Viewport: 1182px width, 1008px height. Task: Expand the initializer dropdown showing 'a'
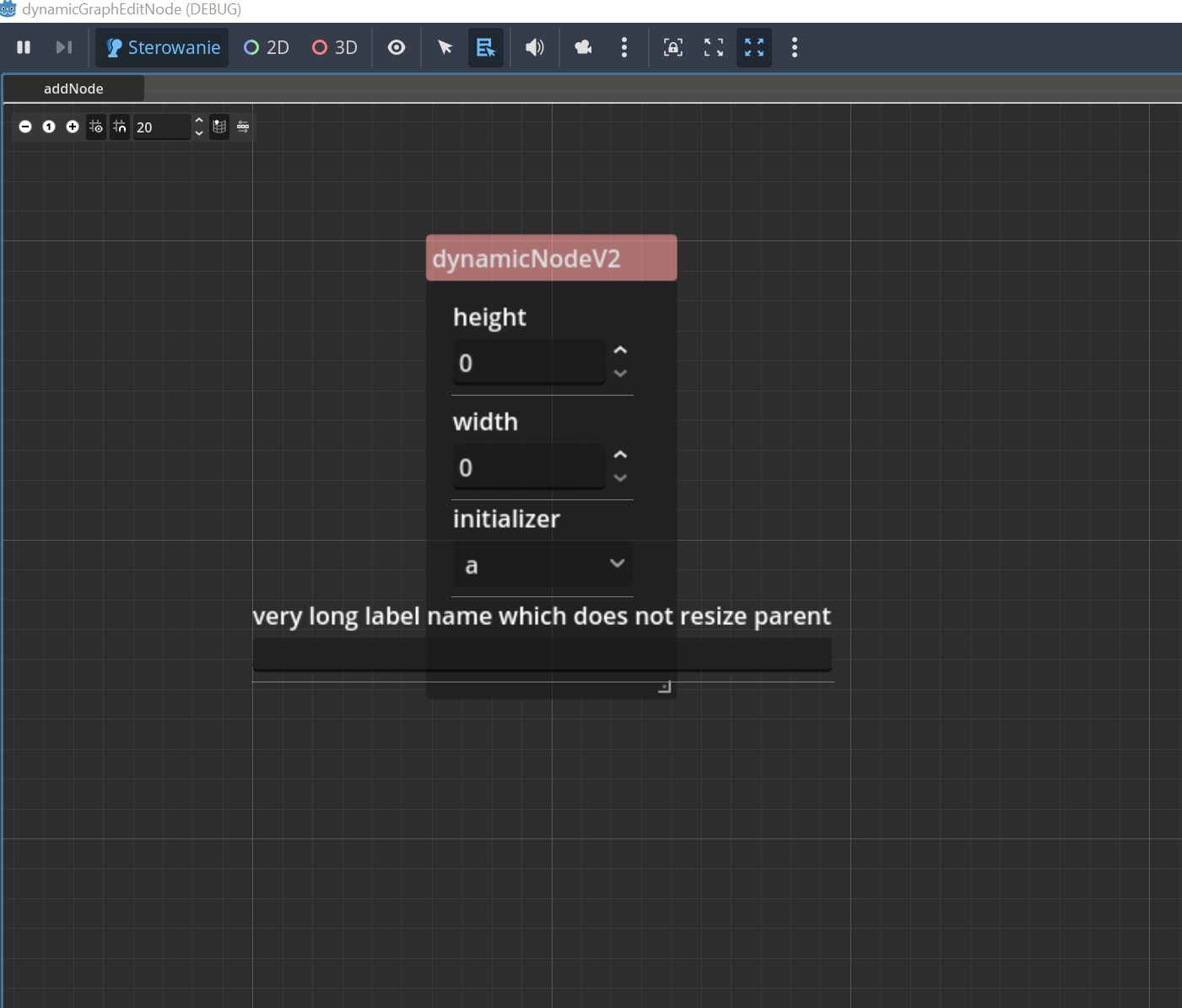pos(542,564)
